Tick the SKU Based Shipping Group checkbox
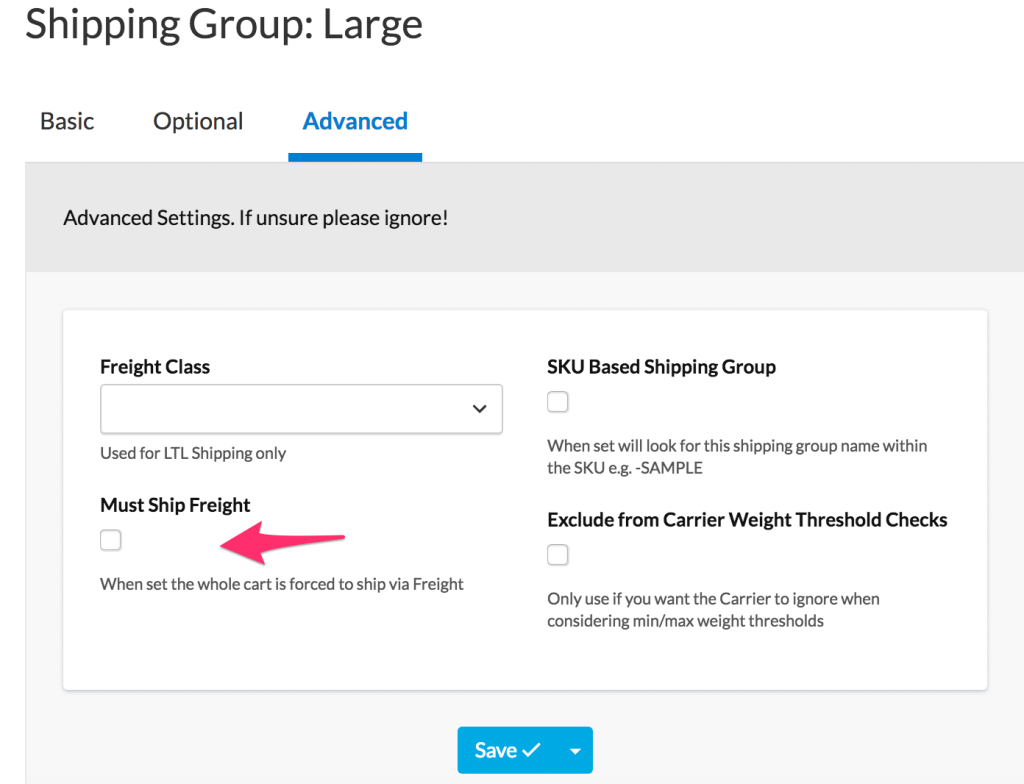Image resolution: width=1024 pixels, height=784 pixels. [558, 402]
